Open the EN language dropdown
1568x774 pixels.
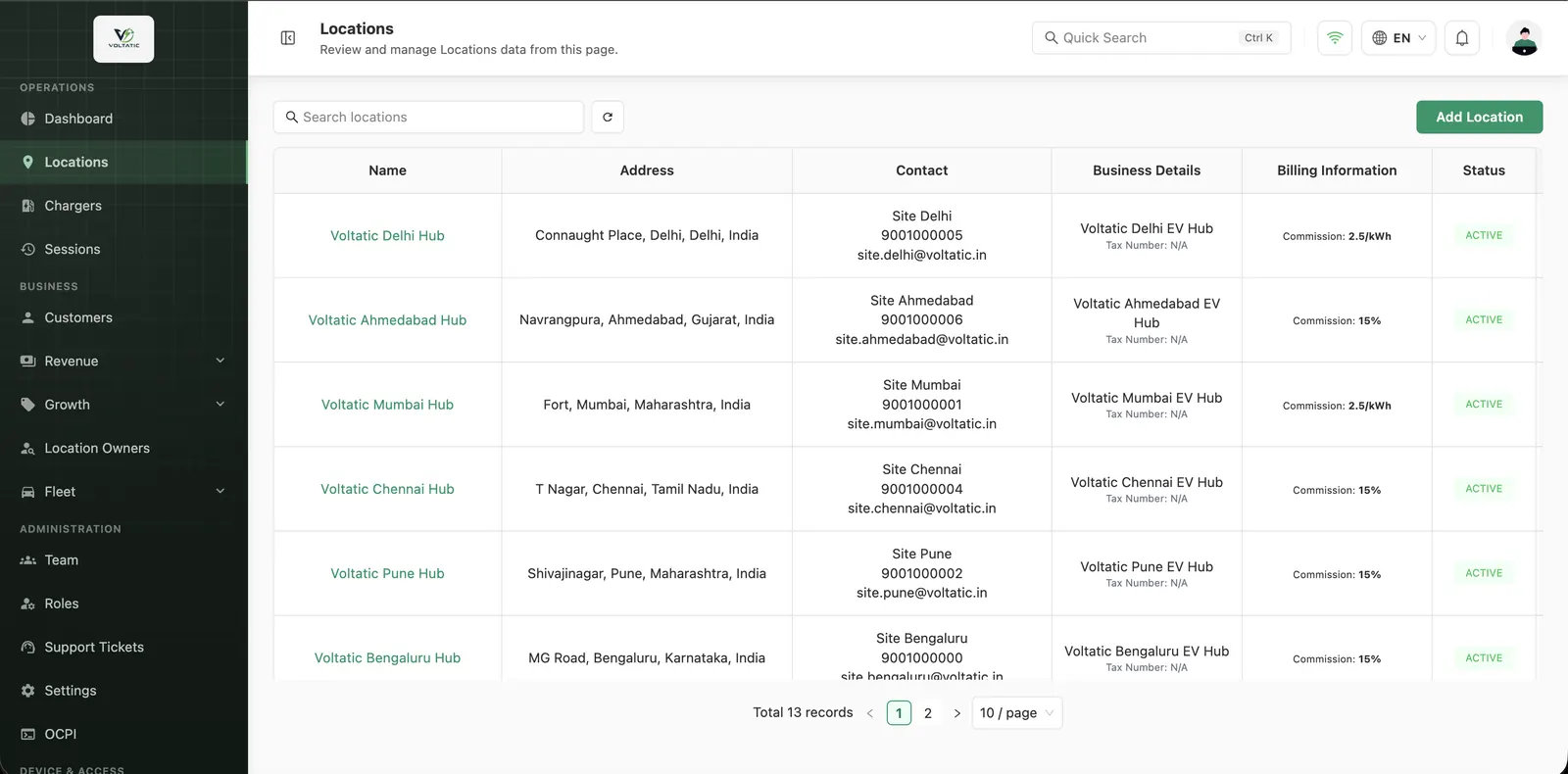point(1398,38)
